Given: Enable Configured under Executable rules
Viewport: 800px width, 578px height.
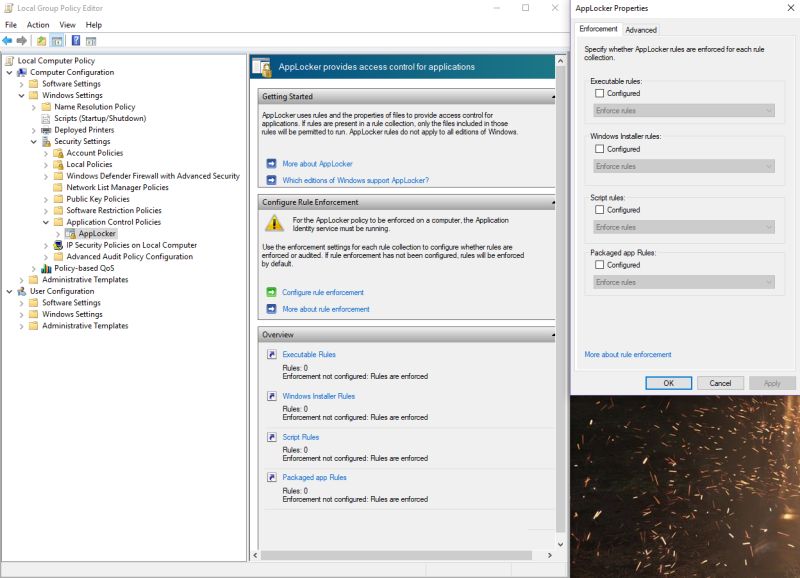Looking at the screenshot, I should [599, 93].
